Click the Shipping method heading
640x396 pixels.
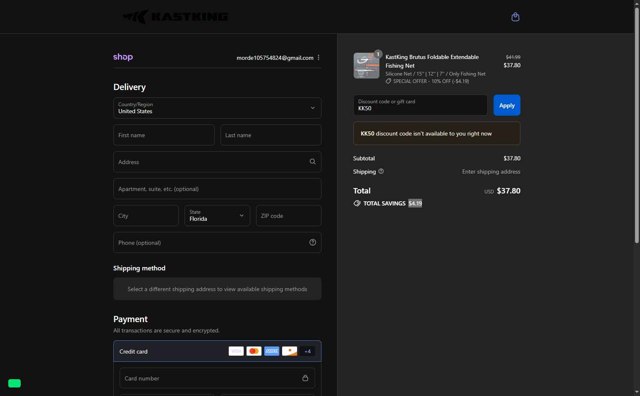pyautogui.click(x=139, y=268)
